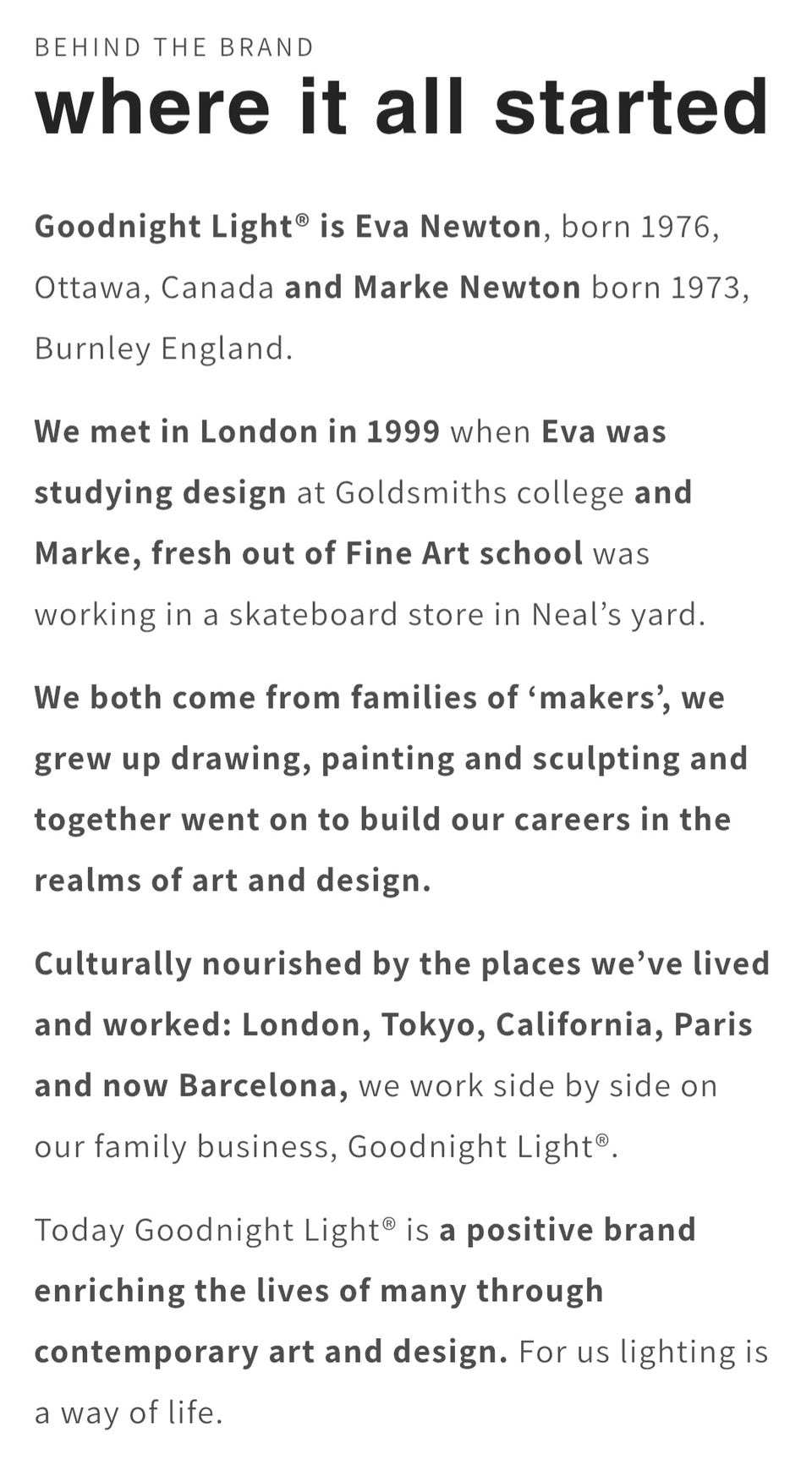Image resolution: width=812 pixels, height=1460 pixels.
Task: Click the line 'our family business, Goodnight Light®.'
Action: pos(326,1147)
